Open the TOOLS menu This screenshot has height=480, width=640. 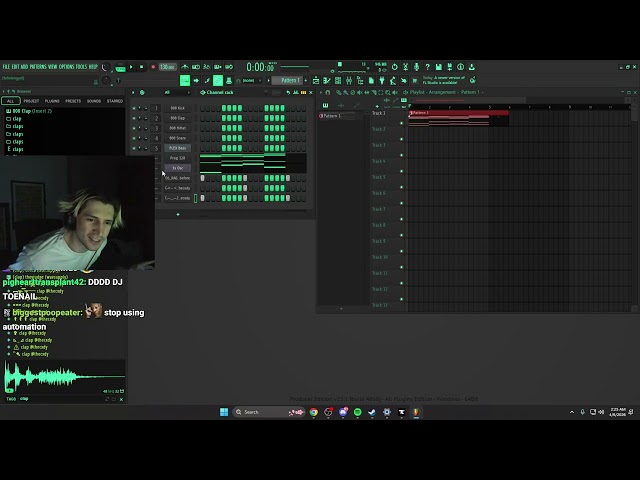[81, 67]
